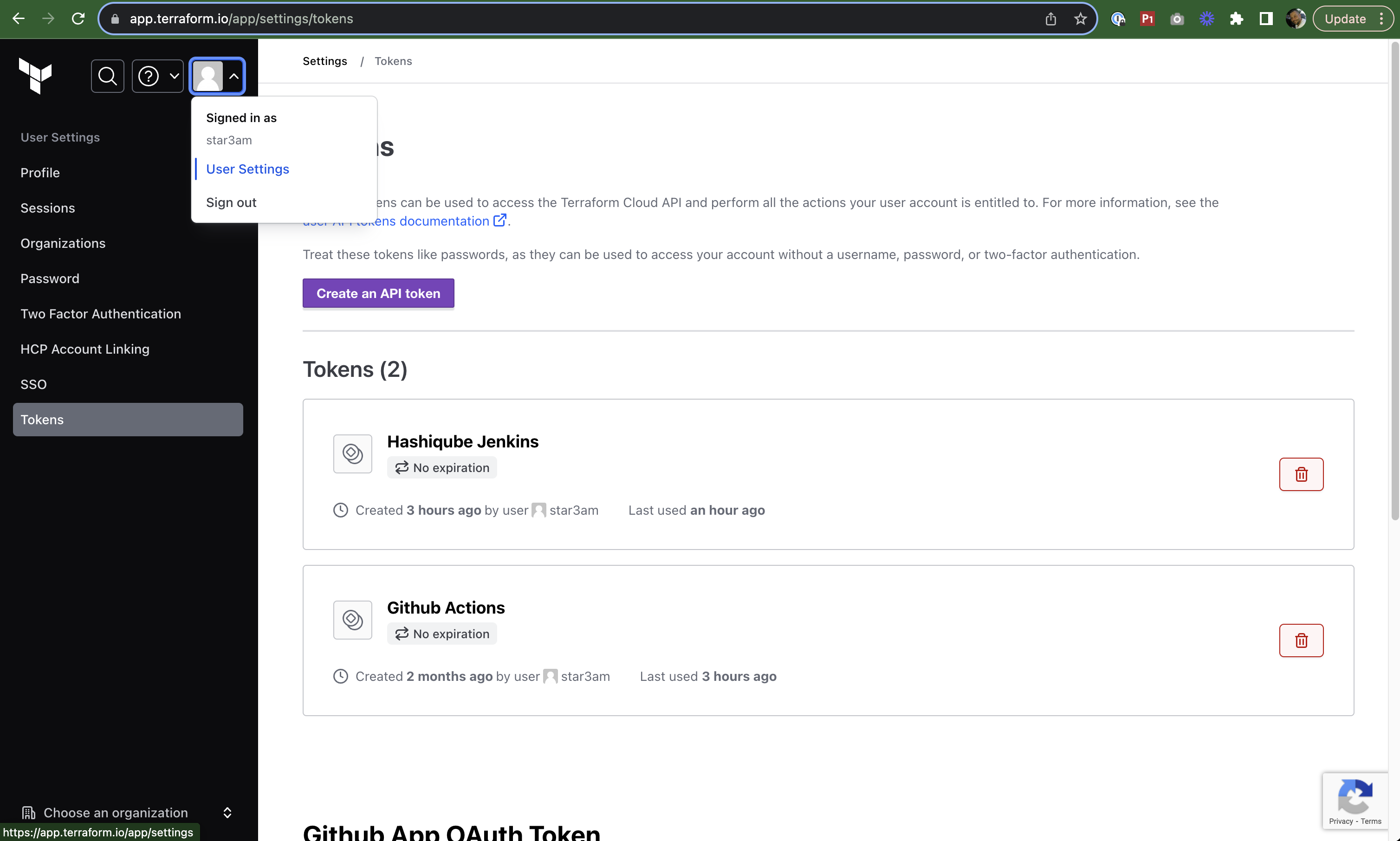
Task: Click the Hashiqube Jenkins token name
Action: click(x=462, y=441)
